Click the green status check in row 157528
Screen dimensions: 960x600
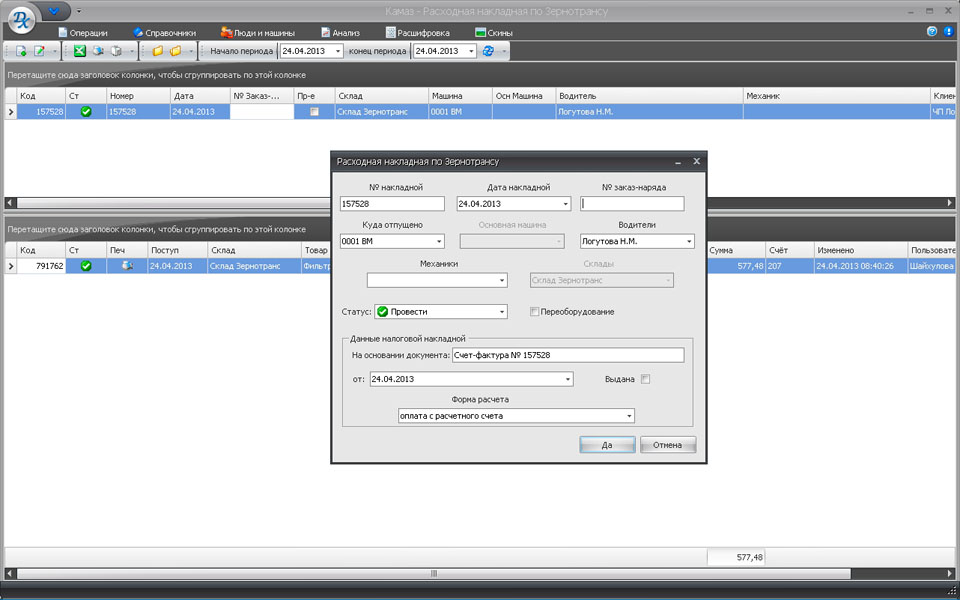point(86,112)
